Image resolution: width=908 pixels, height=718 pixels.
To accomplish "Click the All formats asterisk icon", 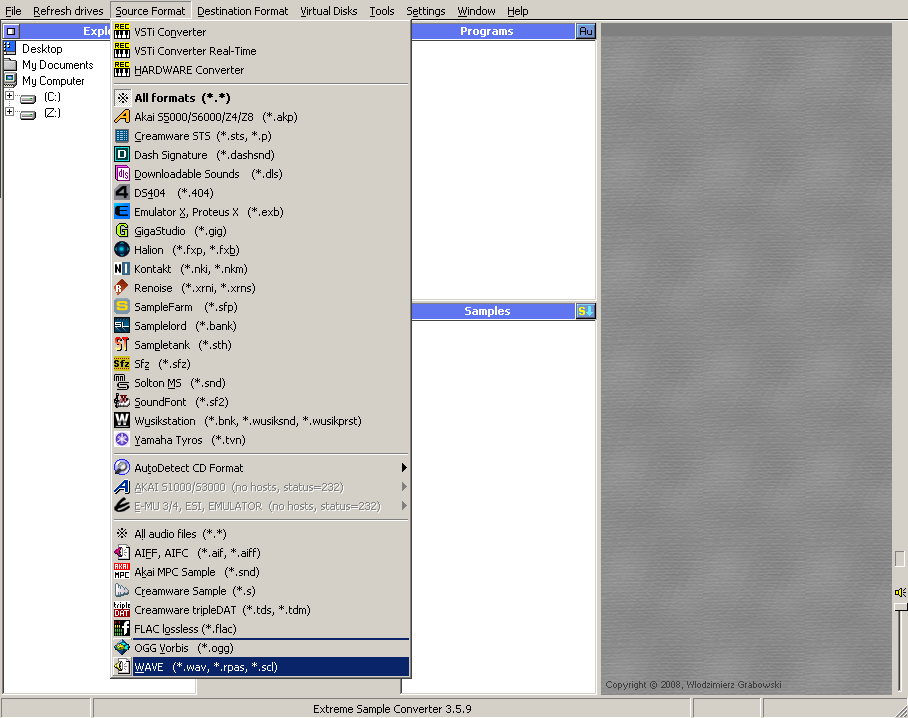I will click(122, 98).
